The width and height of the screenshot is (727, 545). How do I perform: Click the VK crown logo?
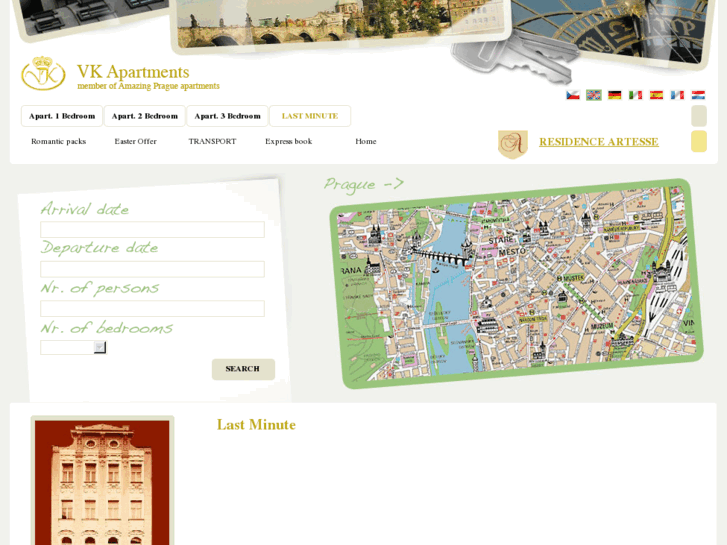43,73
